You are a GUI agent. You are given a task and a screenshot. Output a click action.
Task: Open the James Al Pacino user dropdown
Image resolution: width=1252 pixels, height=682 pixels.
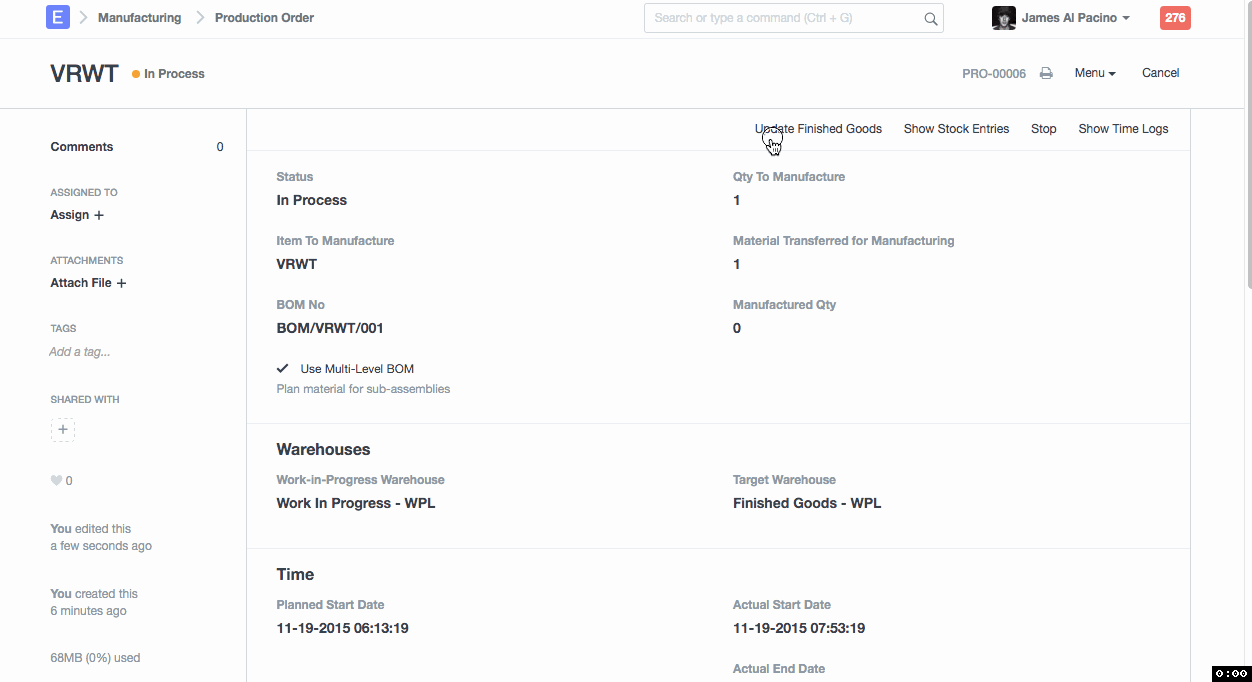point(1076,18)
